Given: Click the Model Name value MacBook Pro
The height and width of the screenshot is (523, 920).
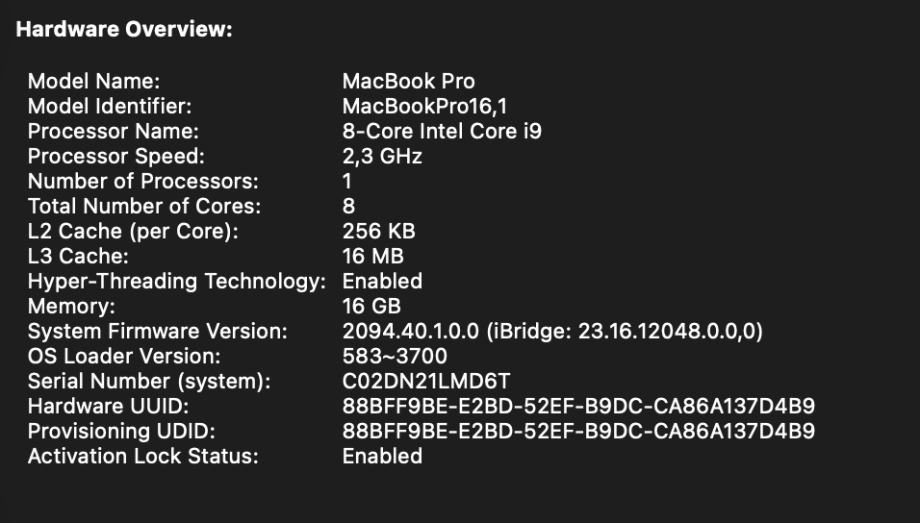Looking at the screenshot, I should click(x=408, y=81).
